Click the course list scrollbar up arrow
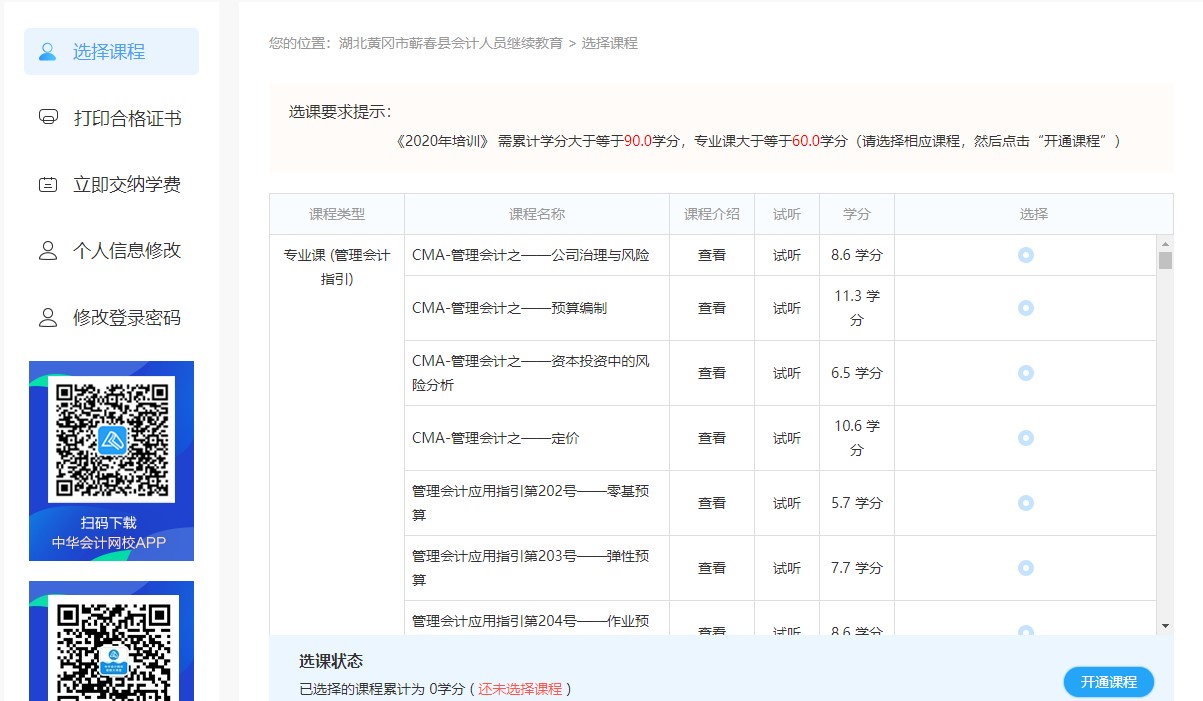1203x701 pixels. point(1165,243)
